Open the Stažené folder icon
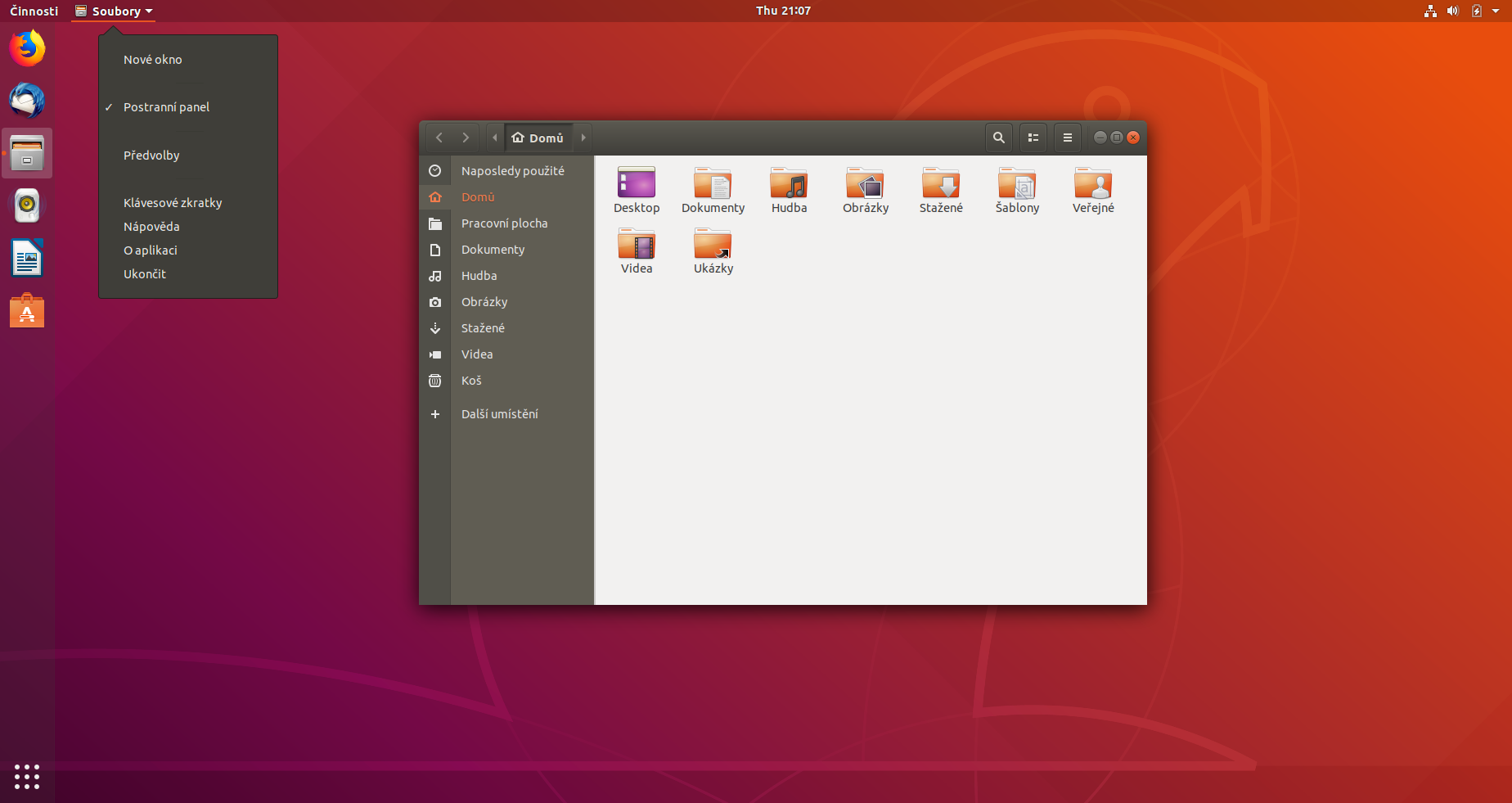 coord(941,191)
